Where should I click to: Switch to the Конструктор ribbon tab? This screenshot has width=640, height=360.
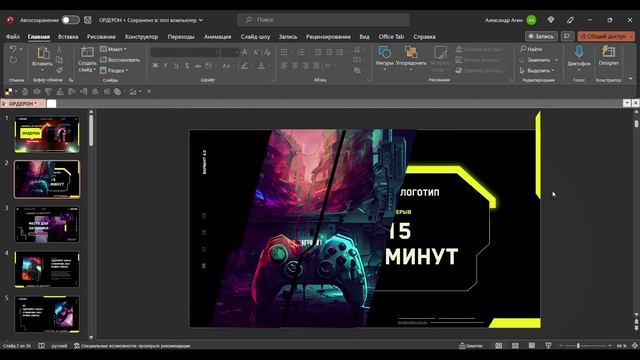click(141, 37)
